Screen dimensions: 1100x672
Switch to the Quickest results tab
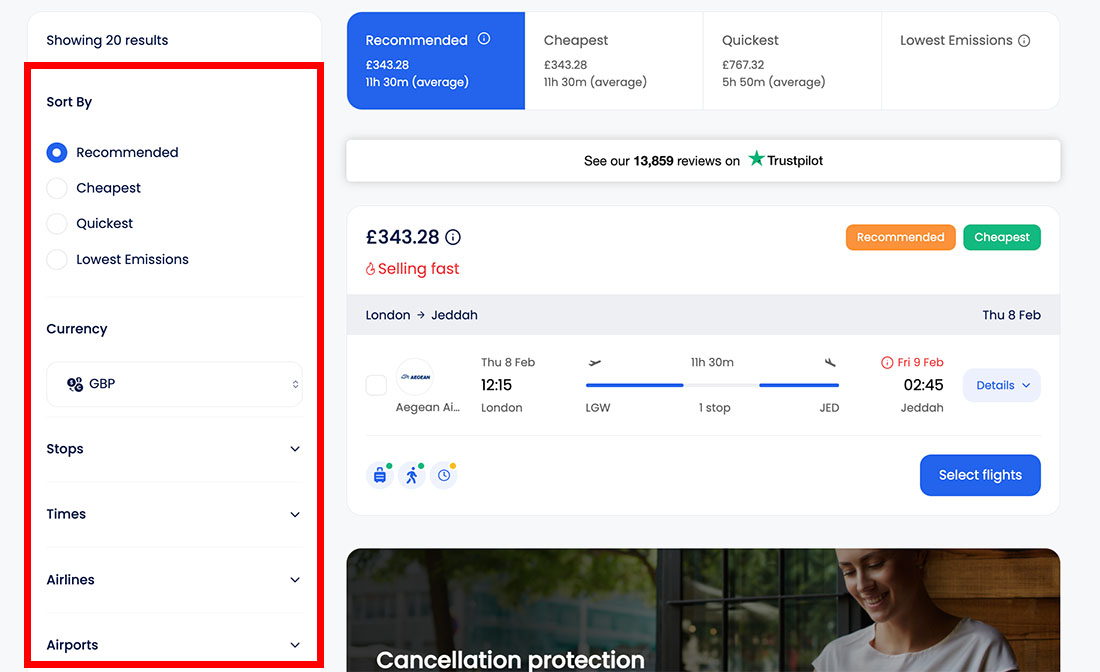pos(792,60)
